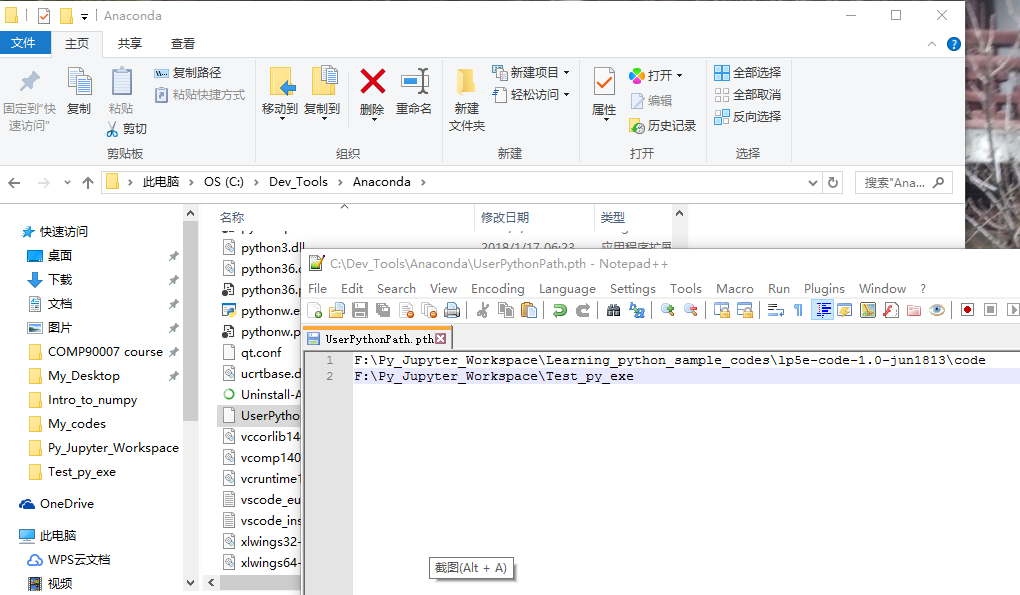Click the Redo arrow in Notepad++
Image resolution: width=1020 pixels, height=595 pixels.
583,310
